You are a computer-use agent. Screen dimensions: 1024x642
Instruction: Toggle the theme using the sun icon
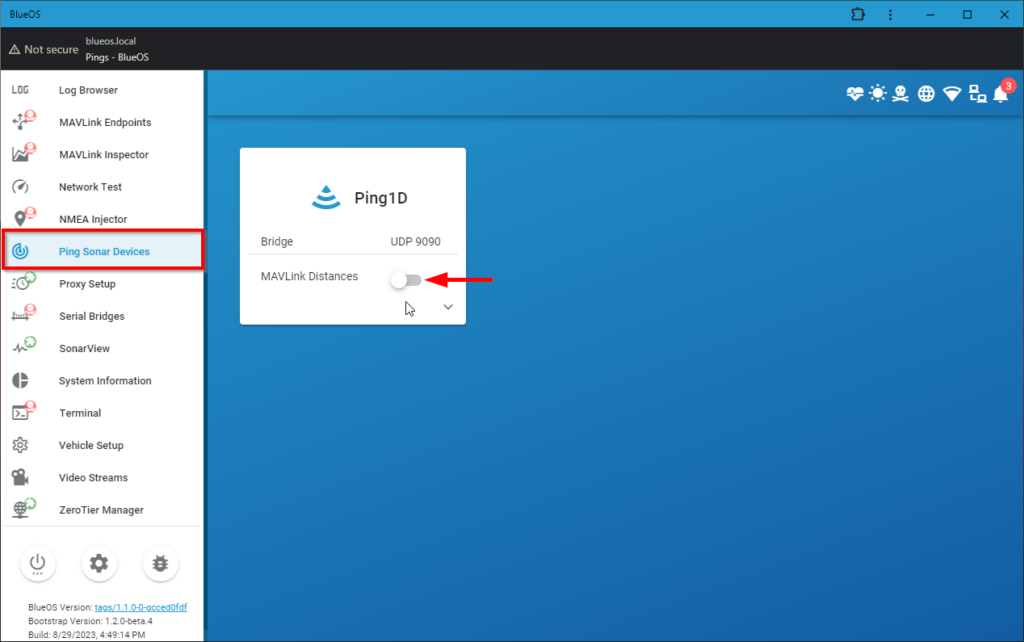tap(878, 93)
